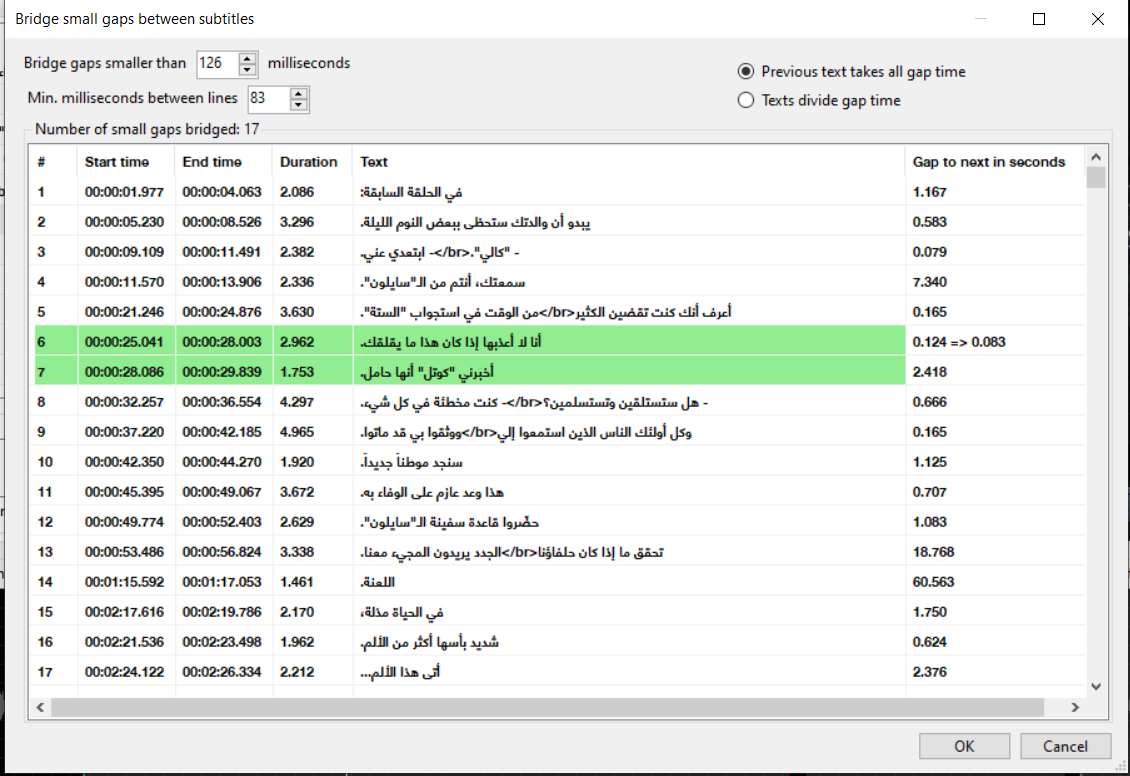Screen dimensions: 1130x776
Task: Select highlighted row start 00:00:28.086
Action: click(124, 372)
